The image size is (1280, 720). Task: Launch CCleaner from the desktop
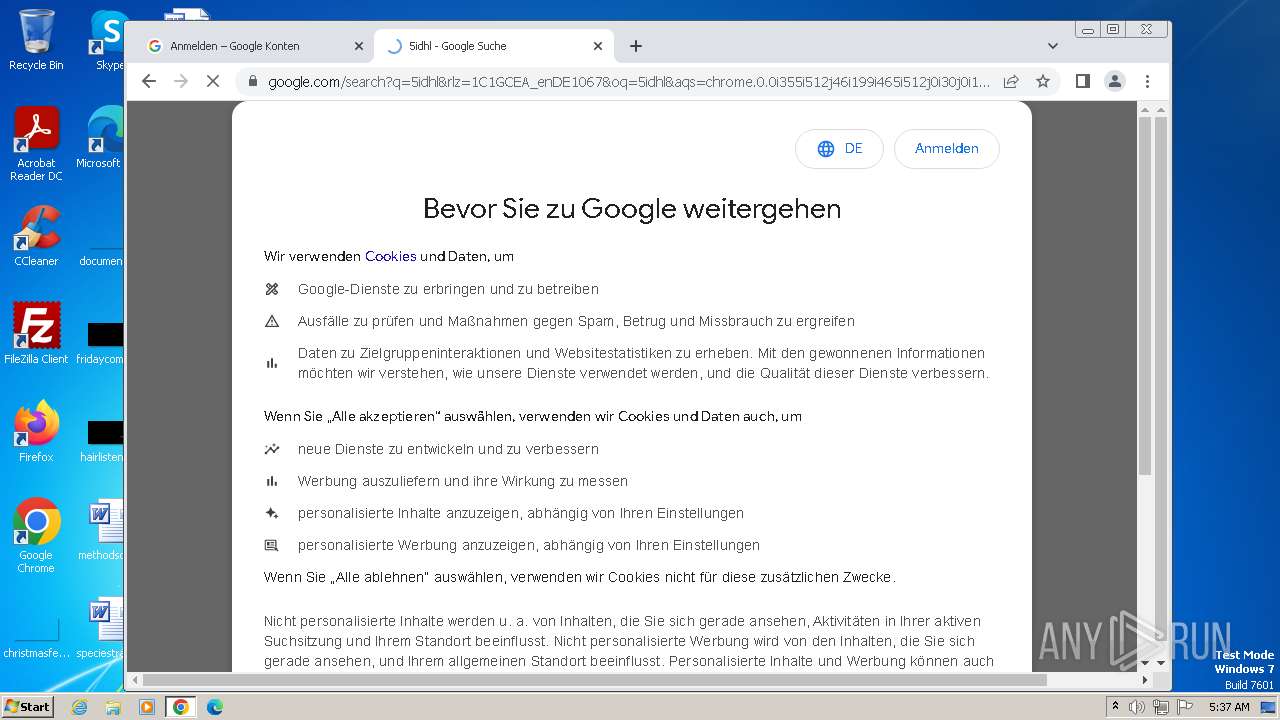pos(36,236)
